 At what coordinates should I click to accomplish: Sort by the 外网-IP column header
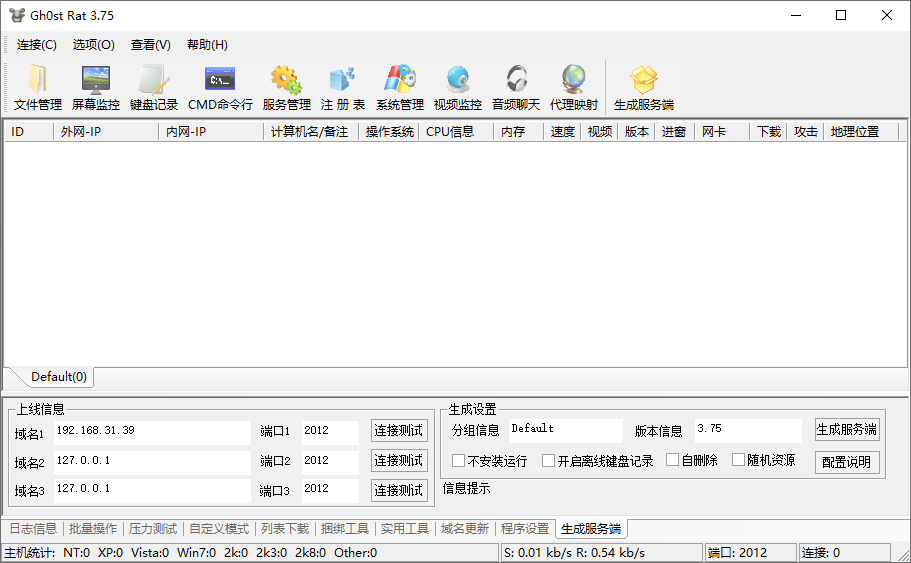106,132
